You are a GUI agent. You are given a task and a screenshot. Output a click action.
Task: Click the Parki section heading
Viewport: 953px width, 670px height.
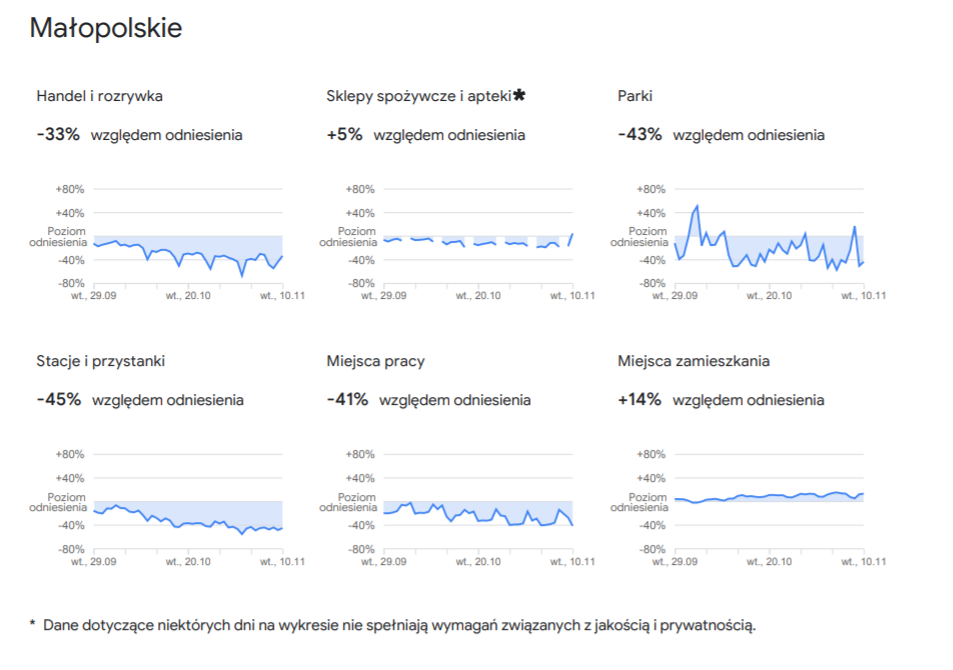635,96
